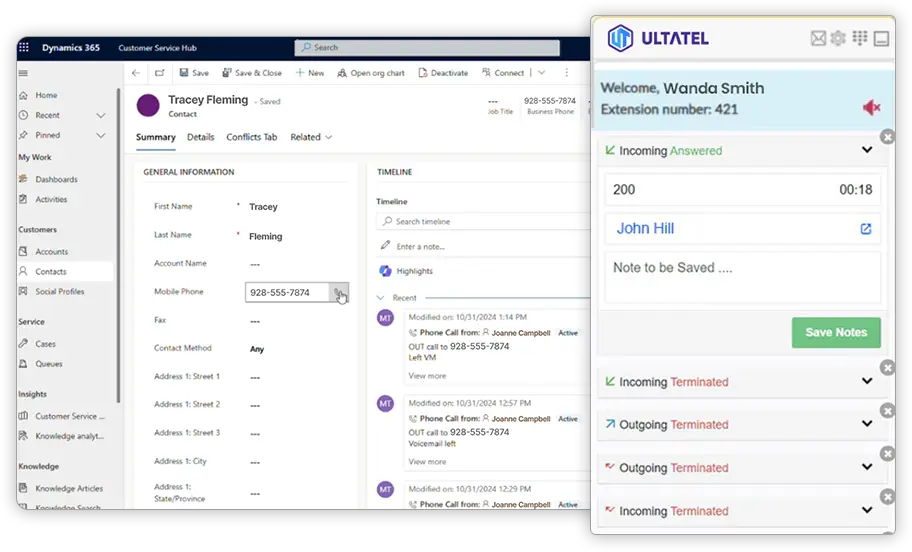Expand the Related tab dropdown
Viewport: 912px width, 552px height.
tap(311, 137)
